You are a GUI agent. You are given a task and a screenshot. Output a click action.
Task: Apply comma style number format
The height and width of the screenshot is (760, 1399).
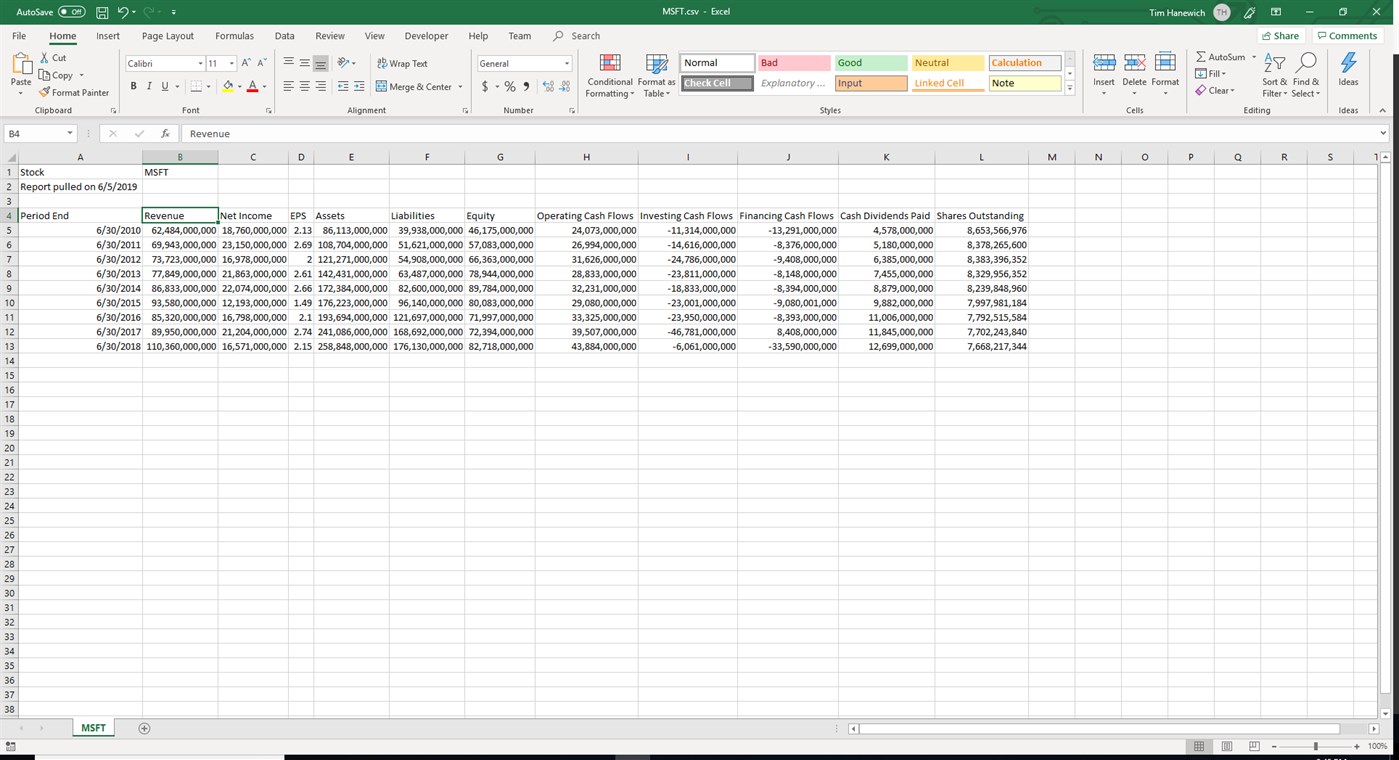[526, 87]
